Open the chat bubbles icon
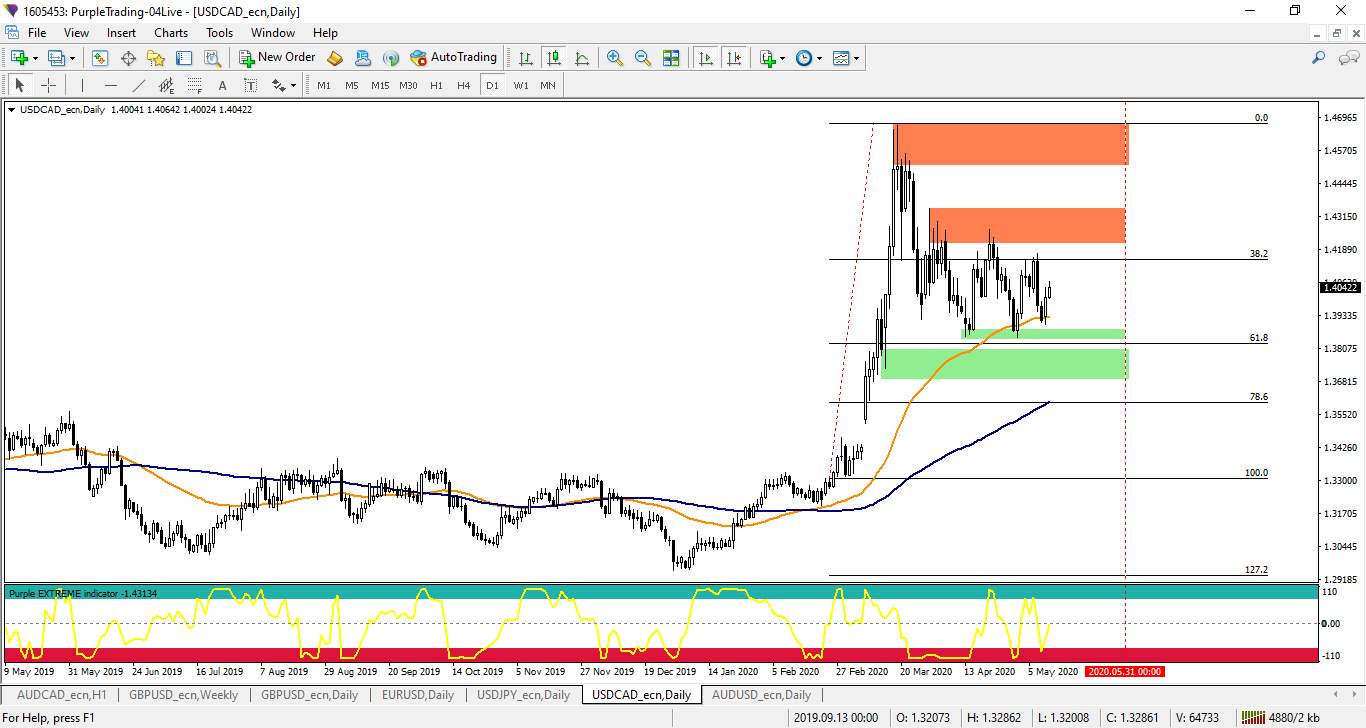Screen dimensions: 1366x728 (1348, 58)
